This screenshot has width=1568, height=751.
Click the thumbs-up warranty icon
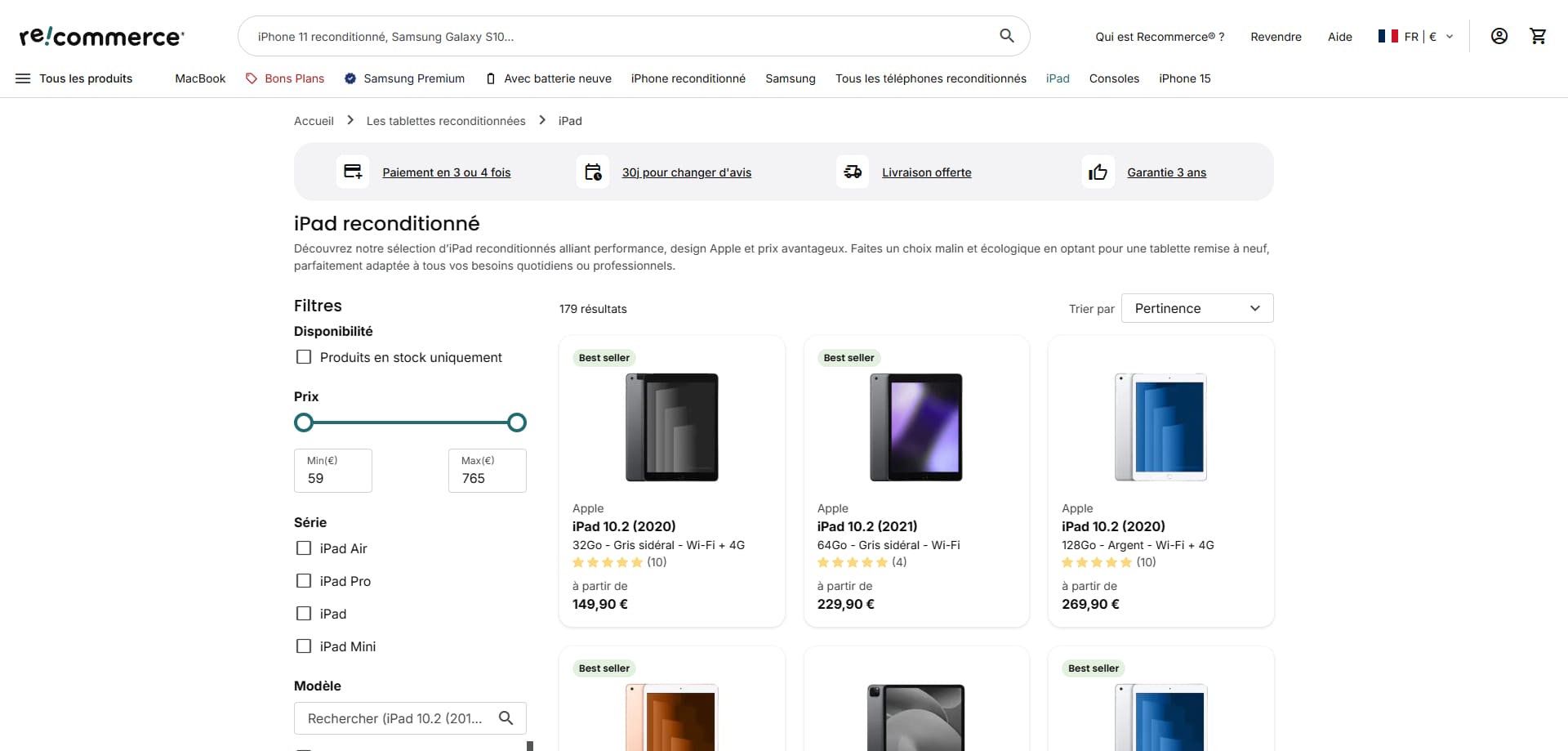(1098, 172)
